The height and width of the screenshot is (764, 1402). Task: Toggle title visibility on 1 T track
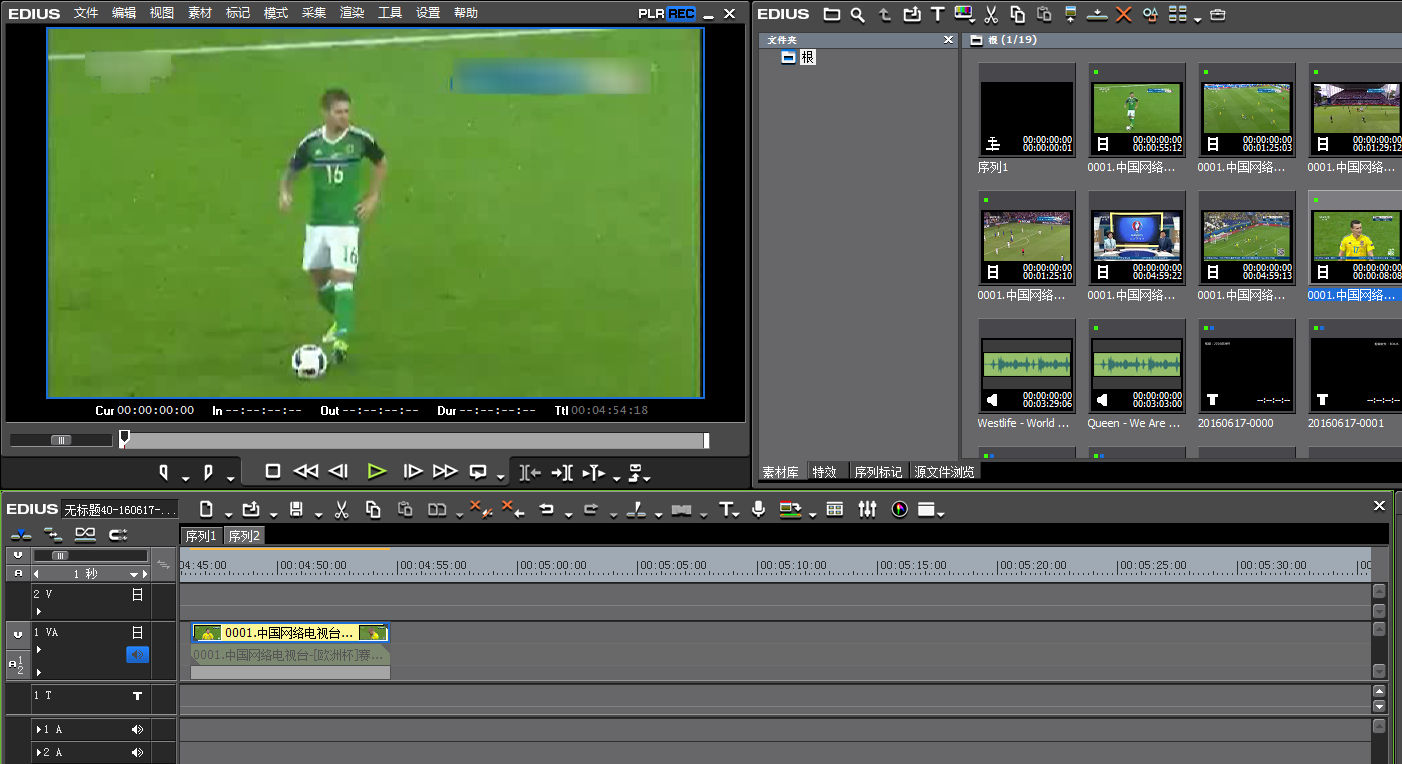tap(138, 696)
